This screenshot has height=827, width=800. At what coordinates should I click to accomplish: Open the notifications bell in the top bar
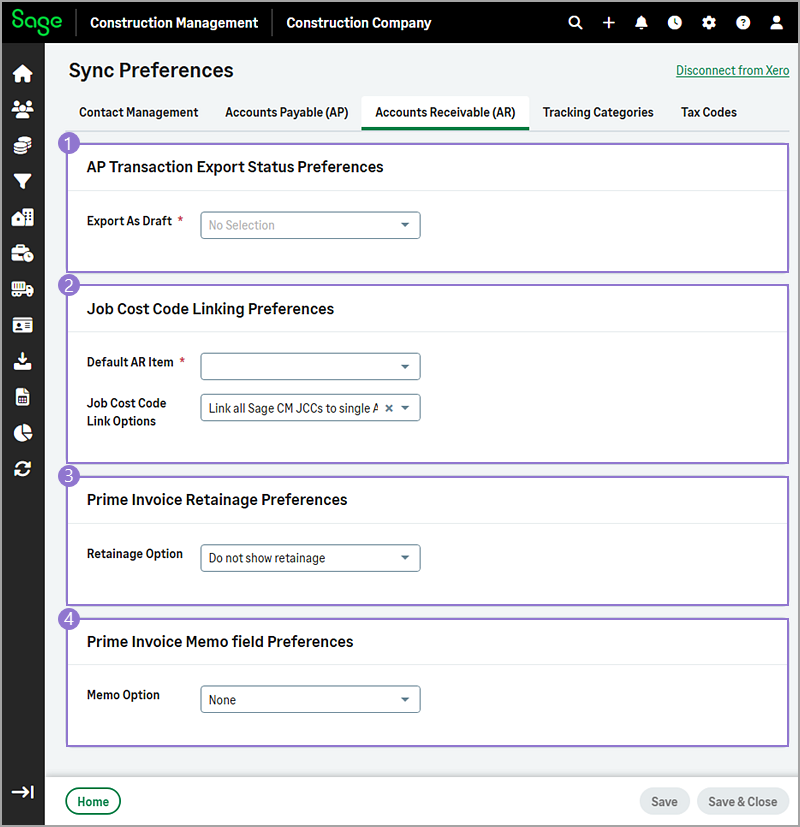pyautogui.click(x=641, y=21)
